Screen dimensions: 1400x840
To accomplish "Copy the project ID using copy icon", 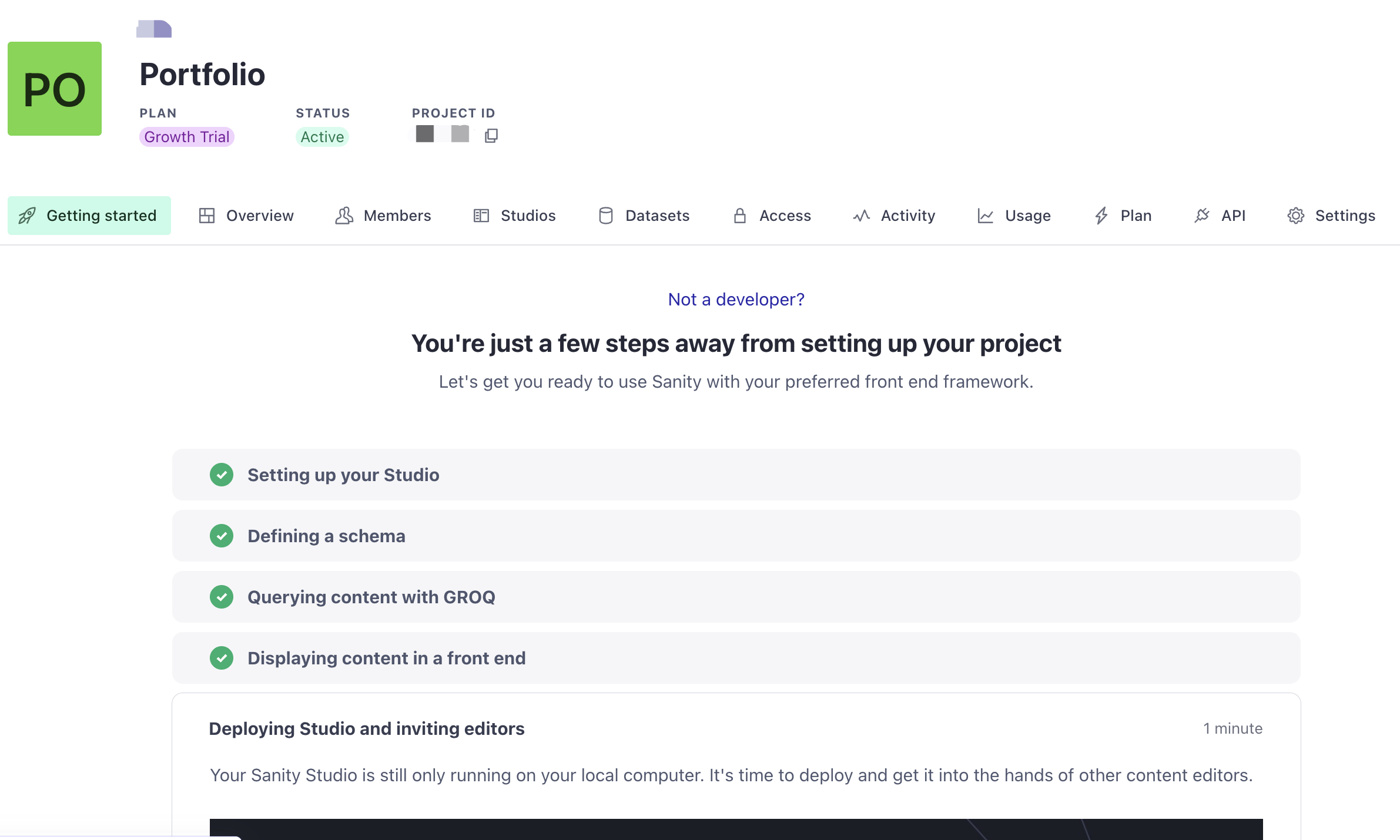I will (491, 136).
